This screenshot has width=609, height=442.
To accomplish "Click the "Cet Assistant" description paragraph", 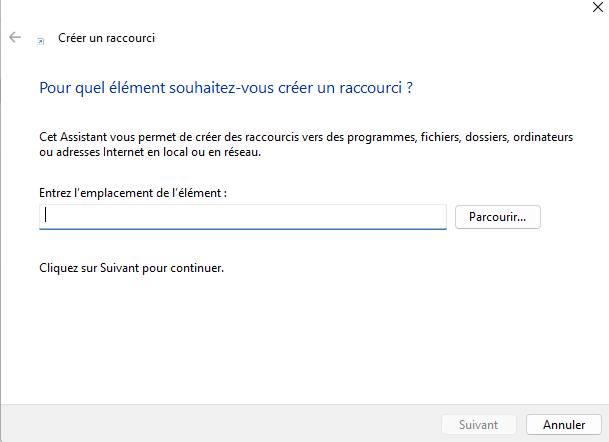I will (305, 145).
